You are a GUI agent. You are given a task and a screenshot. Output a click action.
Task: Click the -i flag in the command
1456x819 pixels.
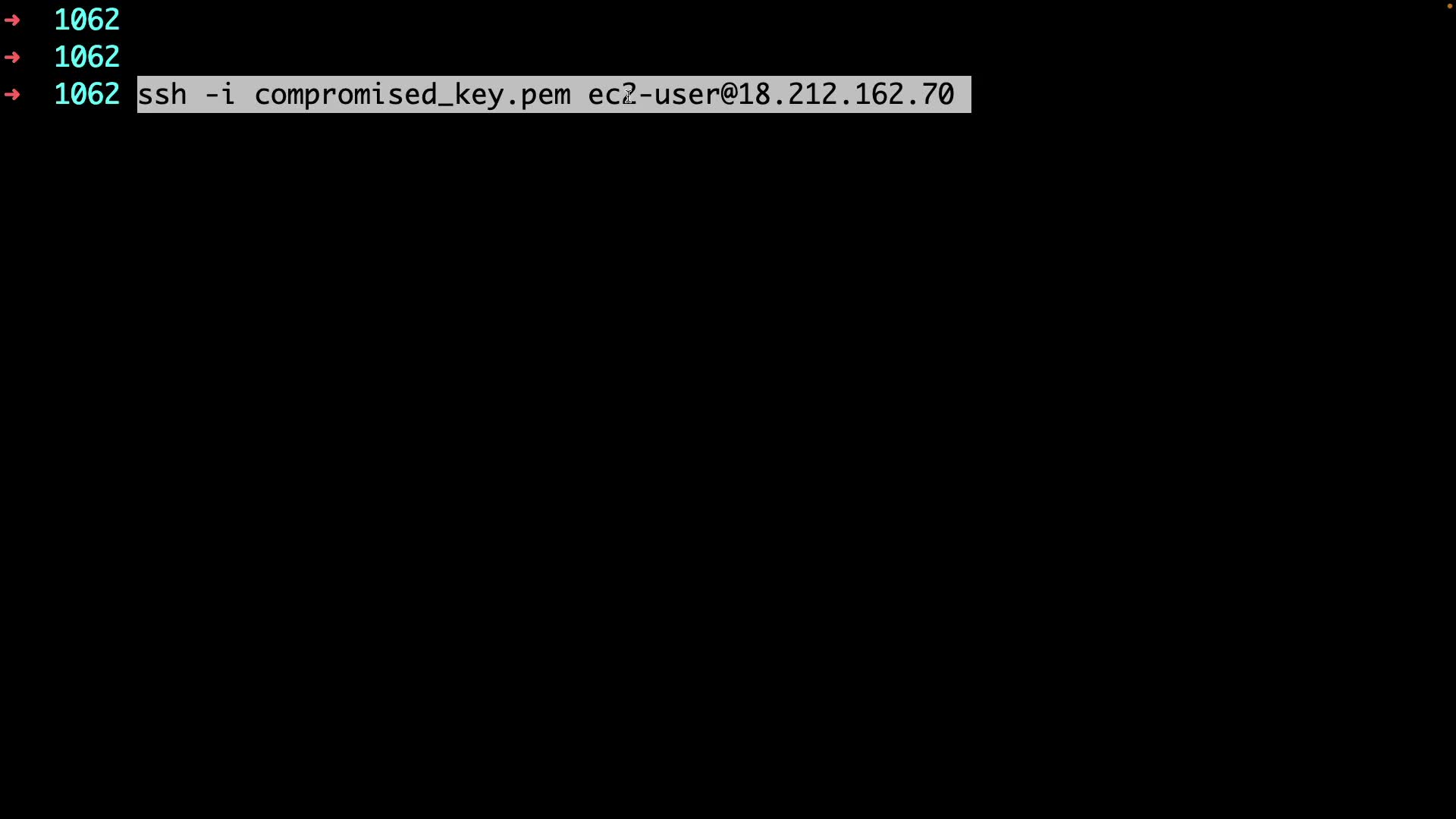221,95
